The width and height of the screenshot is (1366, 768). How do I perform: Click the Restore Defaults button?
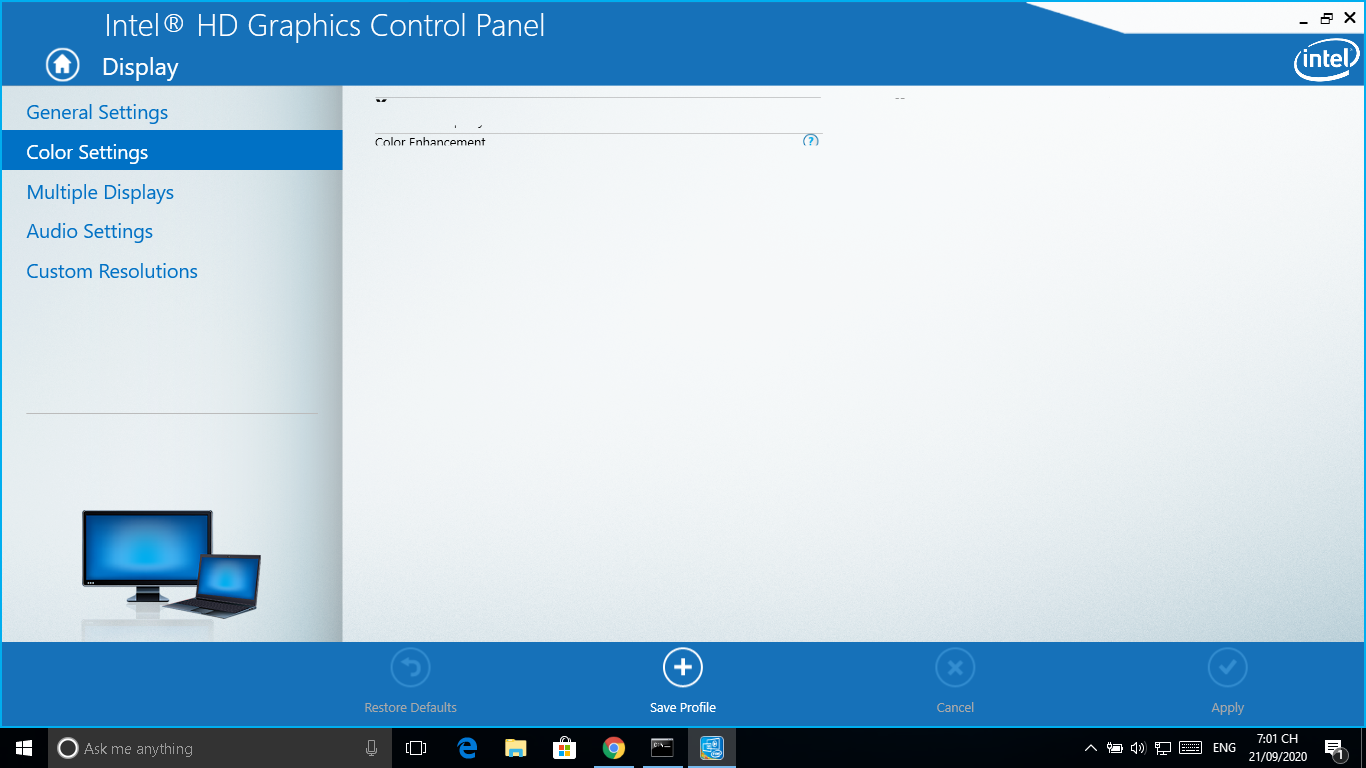tap(410, 680)
